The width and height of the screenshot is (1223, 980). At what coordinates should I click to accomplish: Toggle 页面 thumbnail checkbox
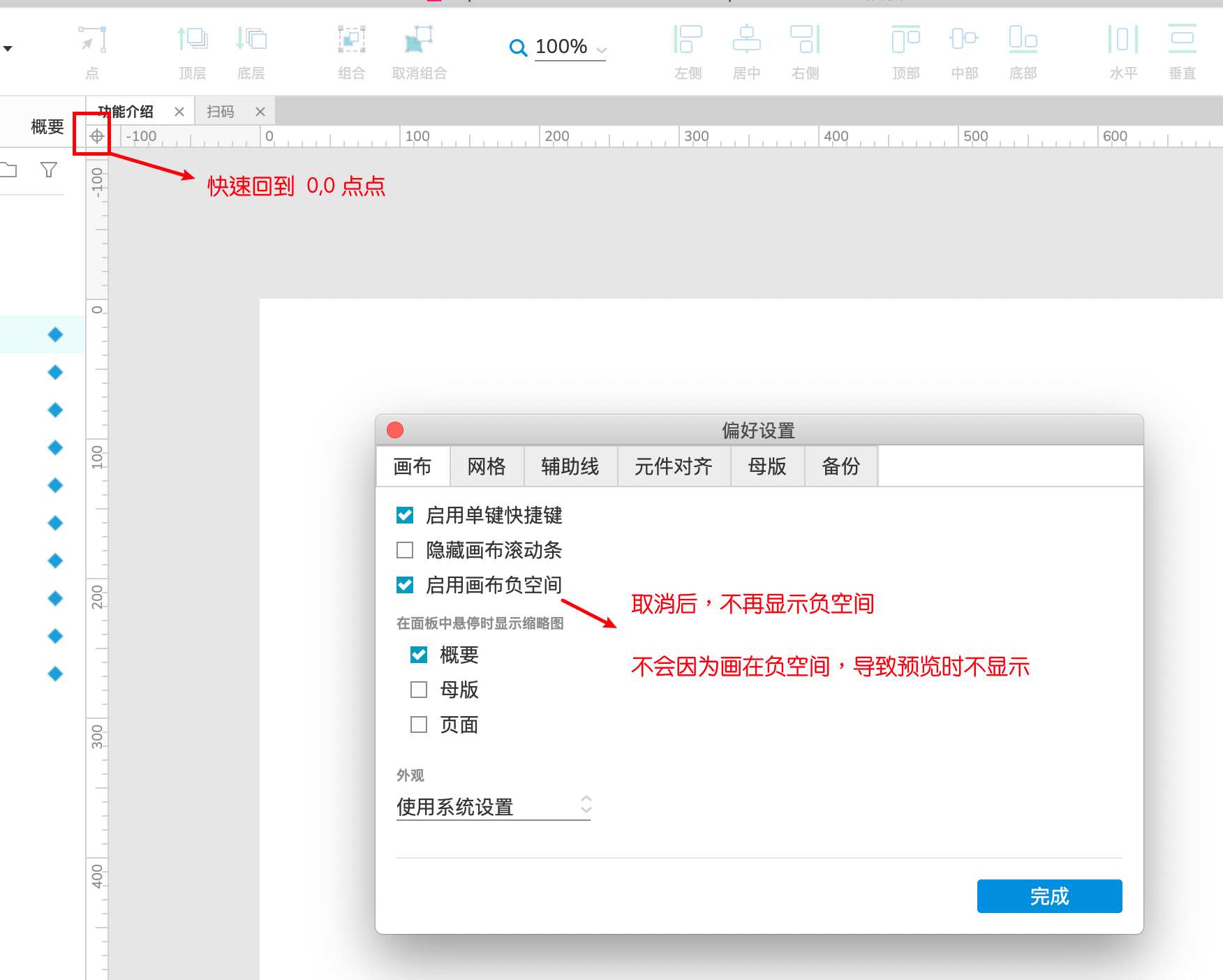[419, 725]
